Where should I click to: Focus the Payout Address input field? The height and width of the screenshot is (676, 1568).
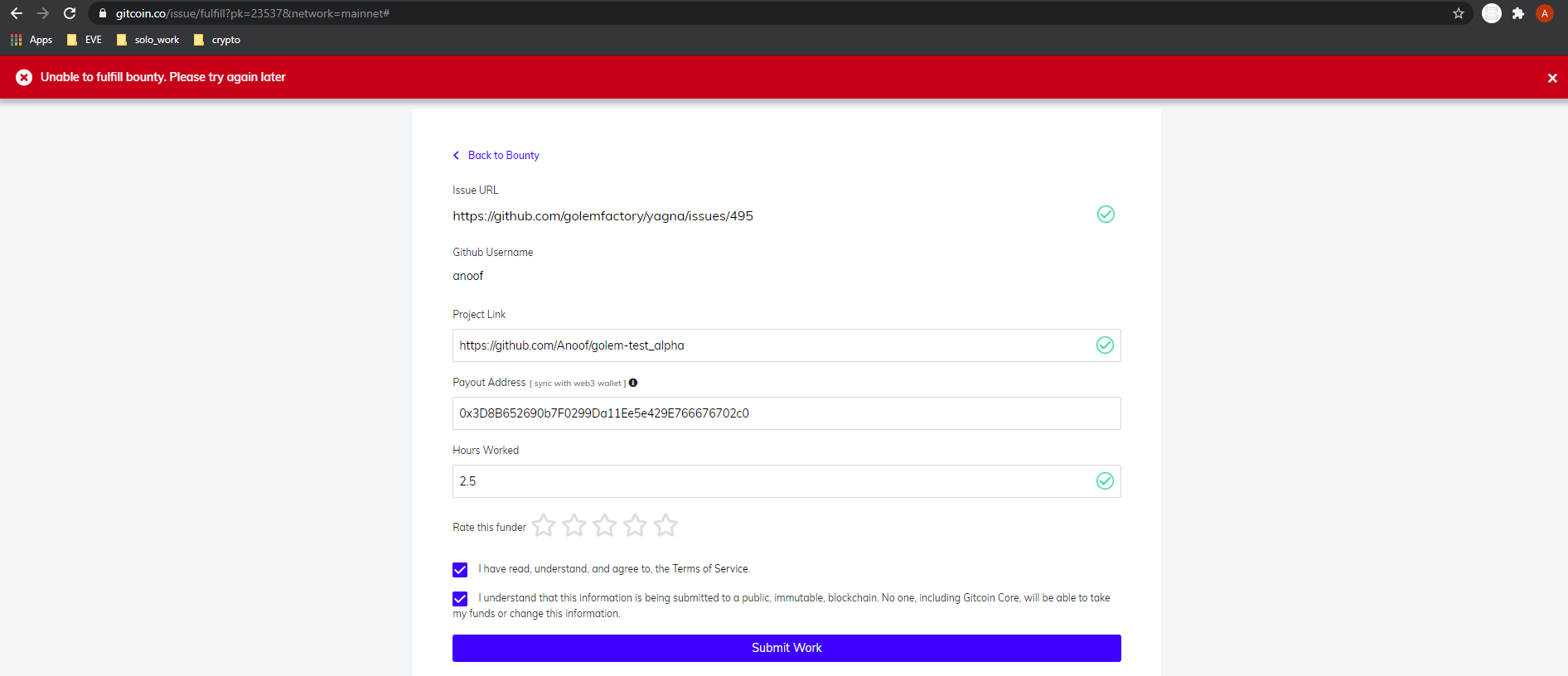coord(786,413)
